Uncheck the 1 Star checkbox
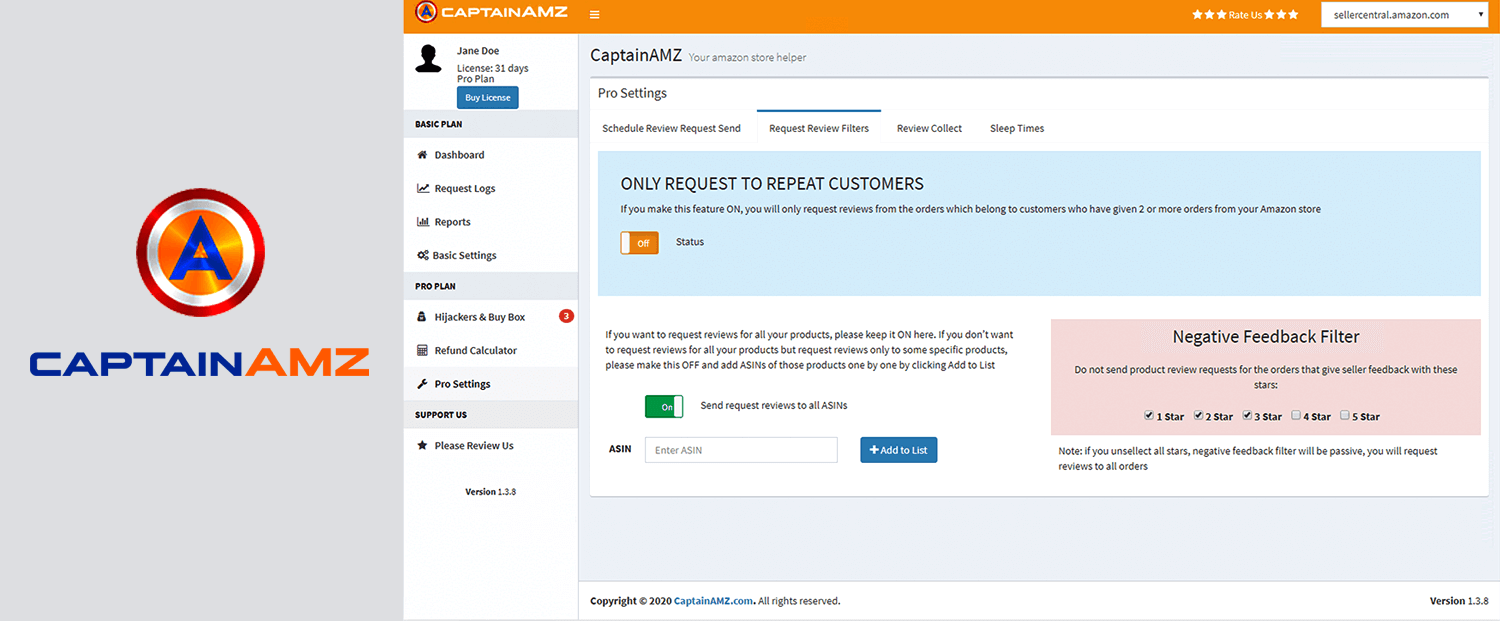Image resolution: width=1500 pixels, height=621 pixels. click(x=1149, y=415)
